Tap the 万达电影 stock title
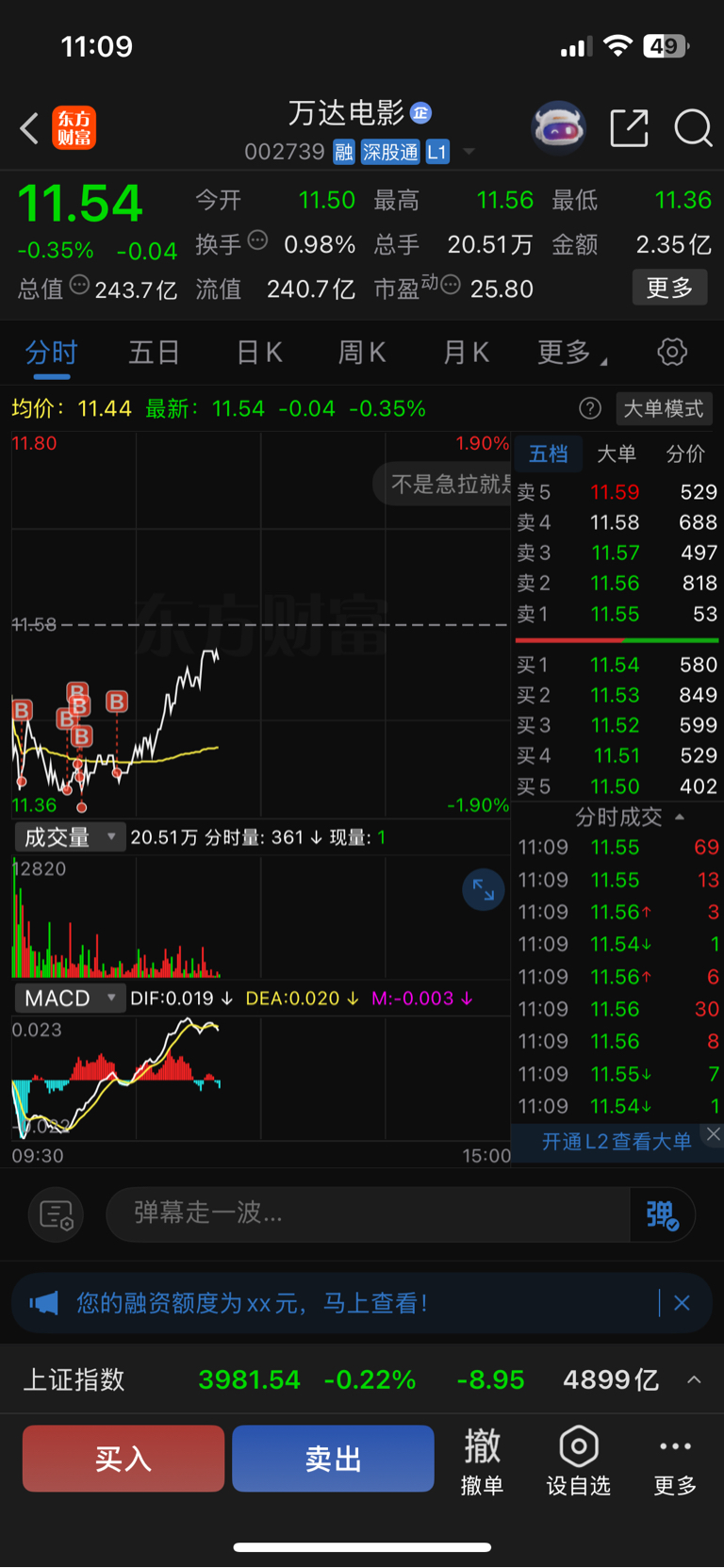The height and width of the screenshot is (1568, 724). pyautogui.click(x=345, y=113)
